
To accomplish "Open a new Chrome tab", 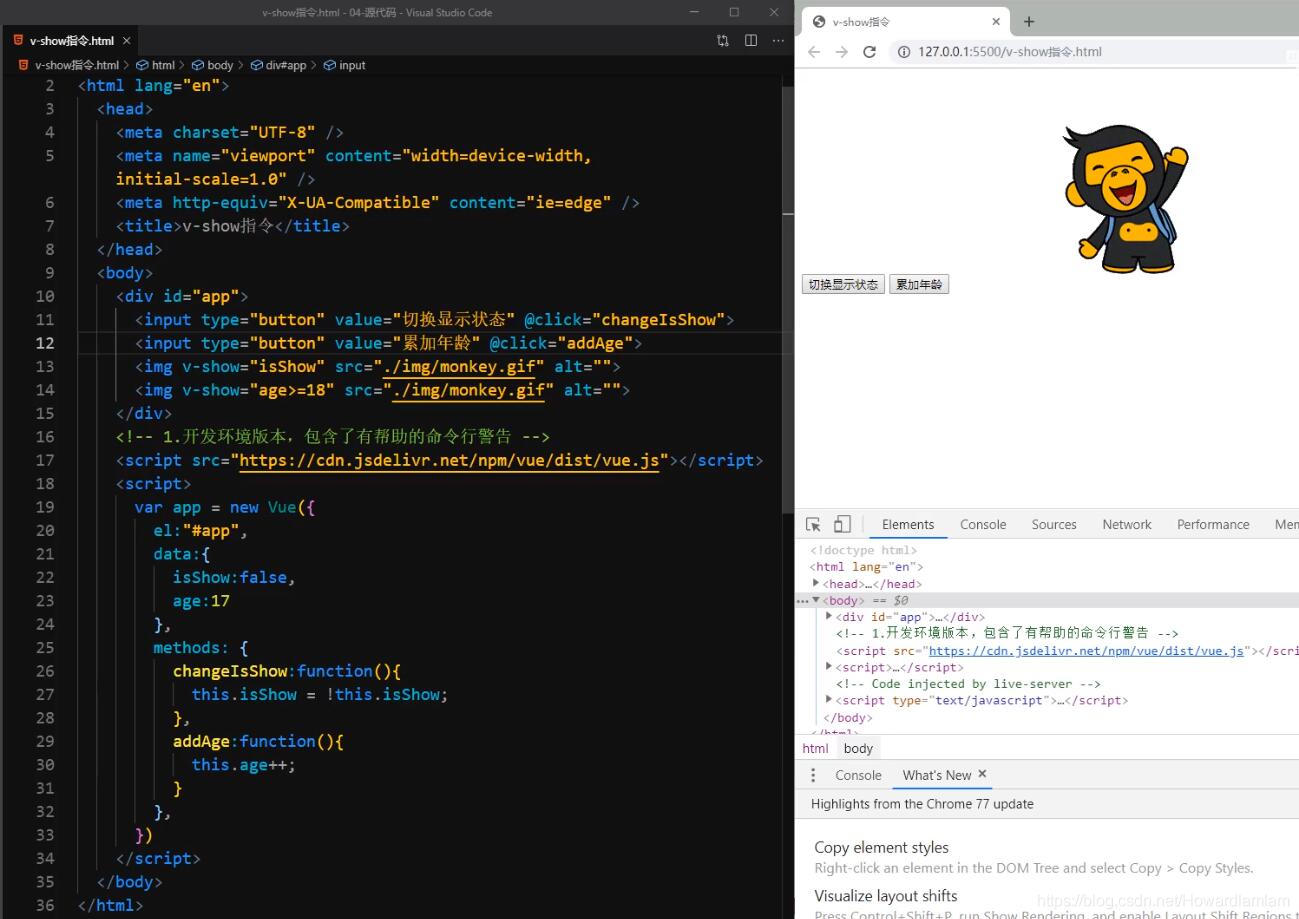I will [x=1028, y=21].
